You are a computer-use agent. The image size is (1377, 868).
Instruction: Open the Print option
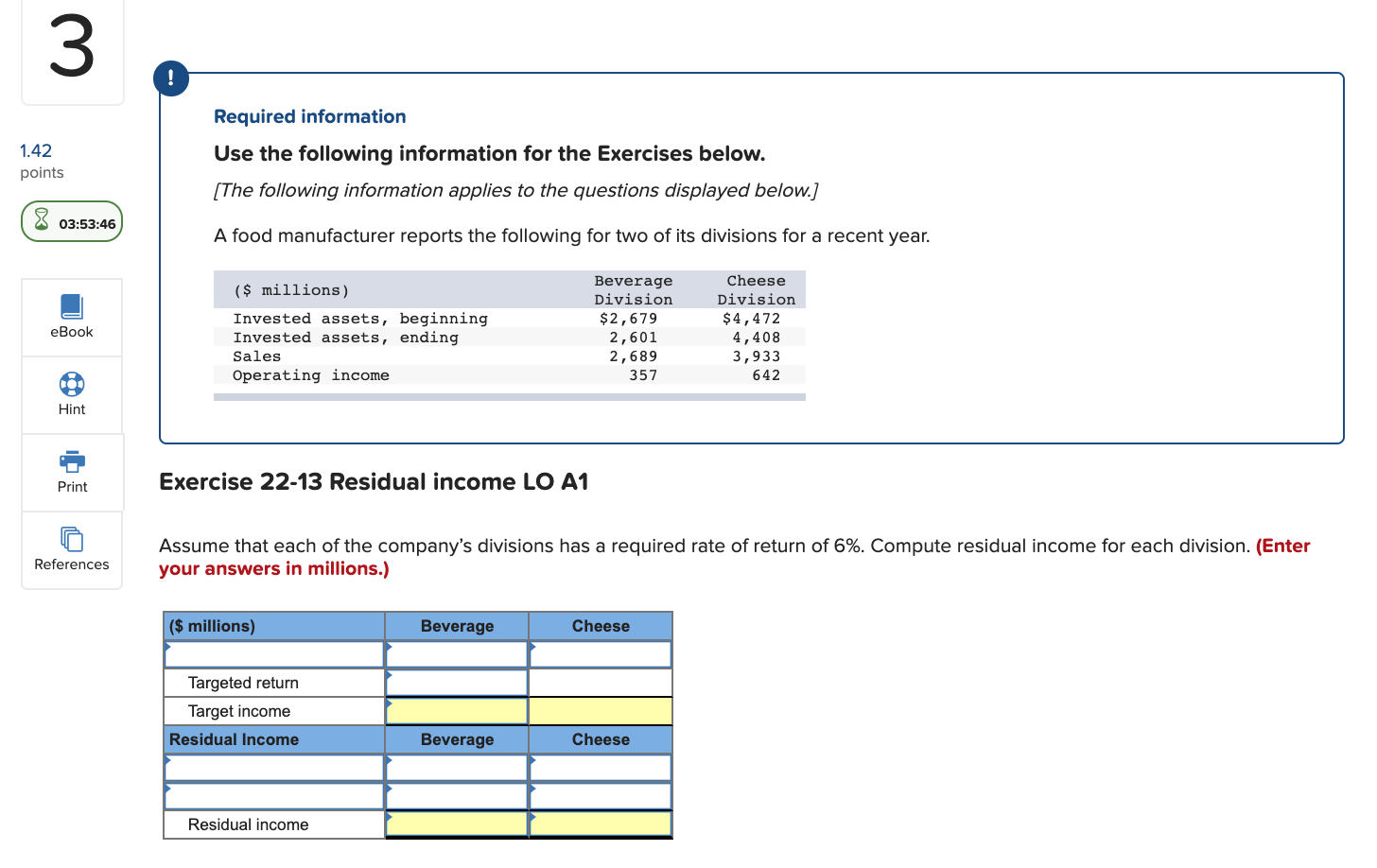pyautogui.click(x=72, y=472)
